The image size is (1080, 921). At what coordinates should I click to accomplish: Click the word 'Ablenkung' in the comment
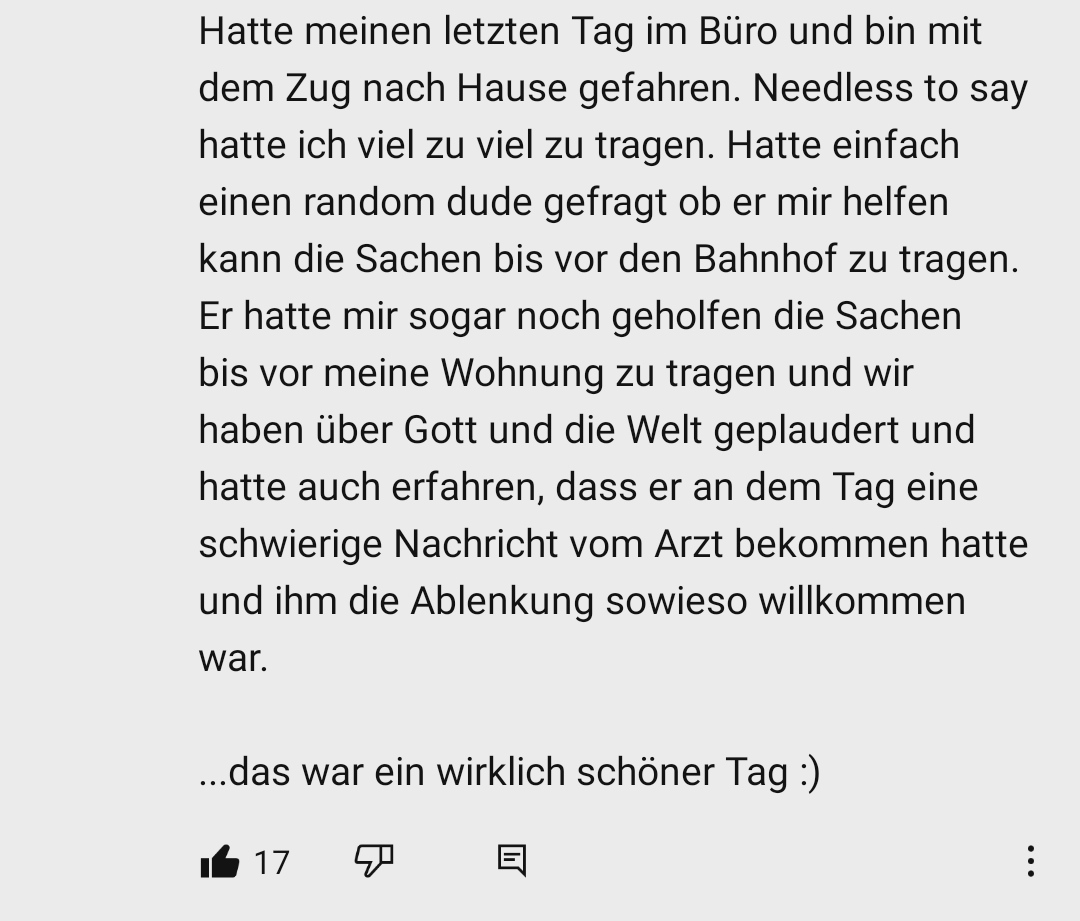click(502, 601)
